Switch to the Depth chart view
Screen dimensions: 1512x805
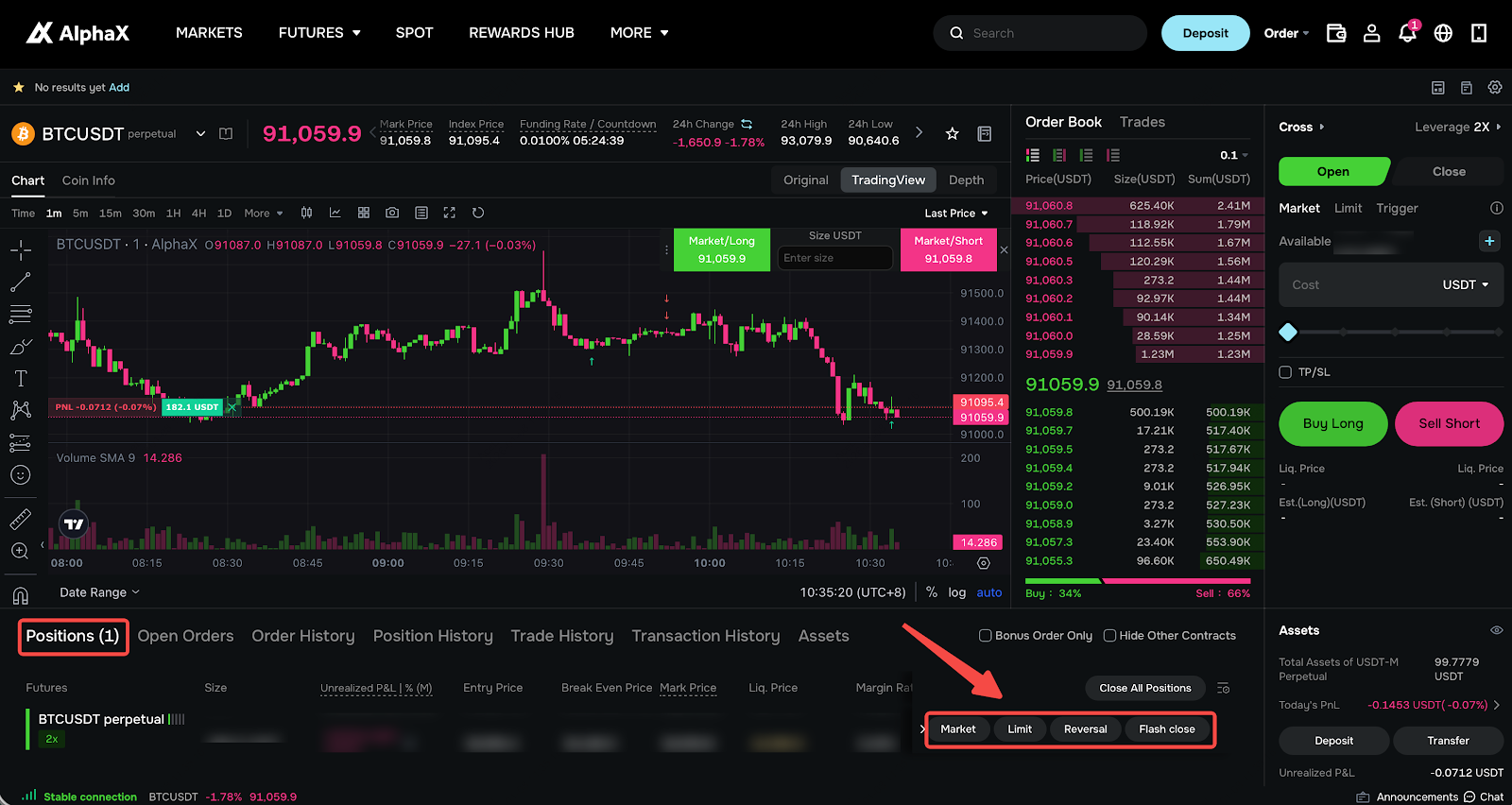pos(966,180)
